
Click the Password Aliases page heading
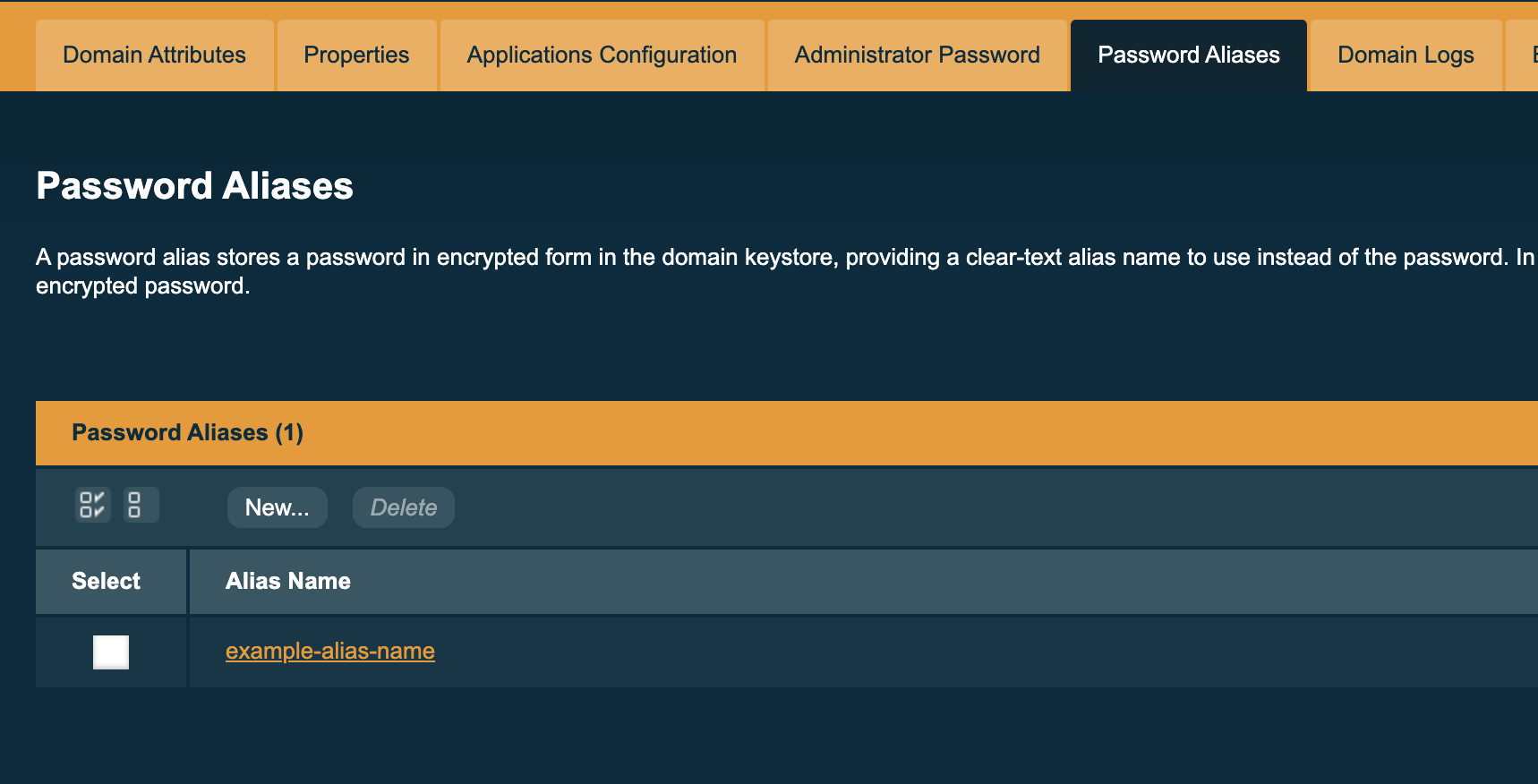194,186
